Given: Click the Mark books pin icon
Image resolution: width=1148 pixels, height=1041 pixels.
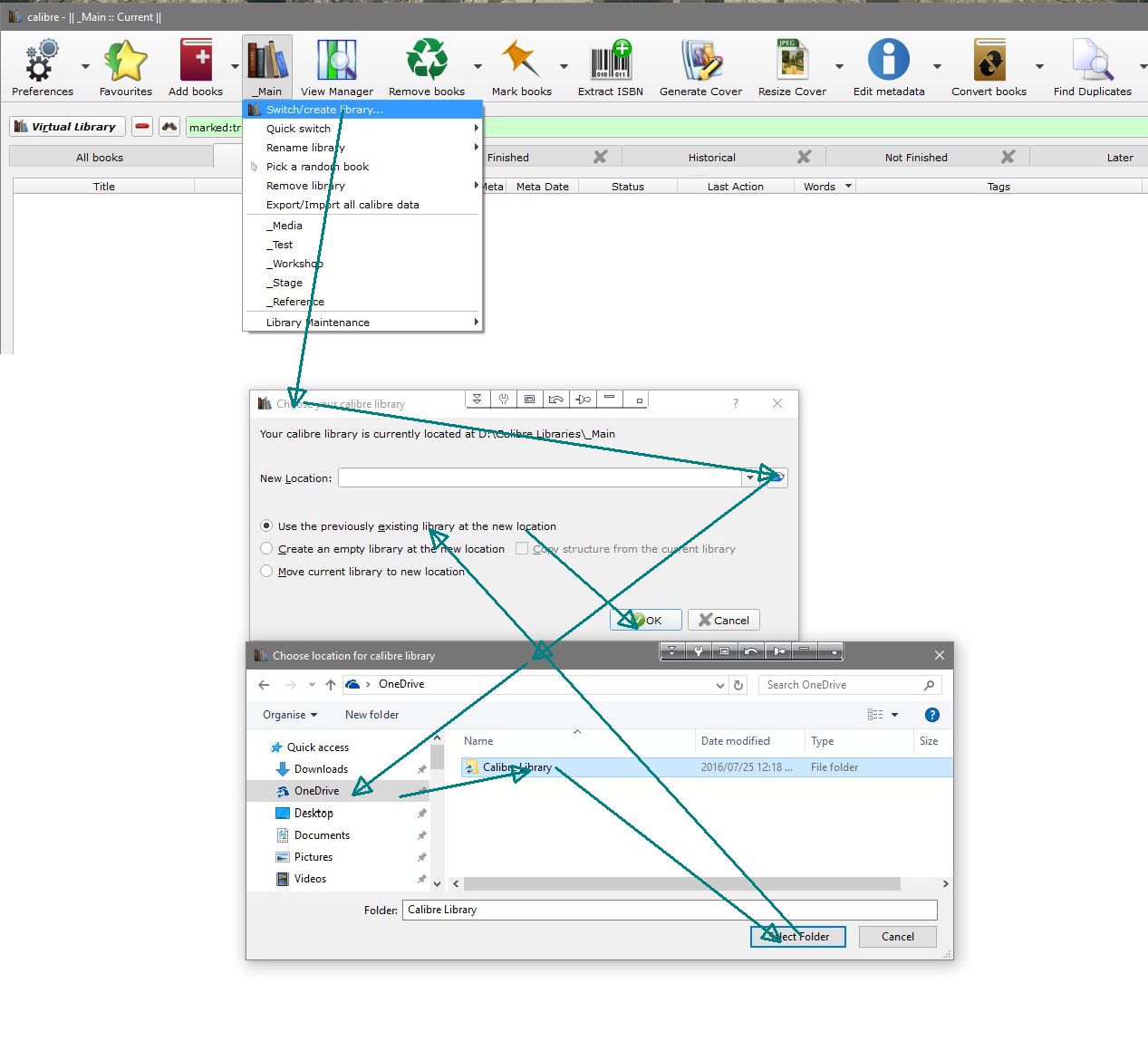Looking at the screenshot, I should 521,60.
